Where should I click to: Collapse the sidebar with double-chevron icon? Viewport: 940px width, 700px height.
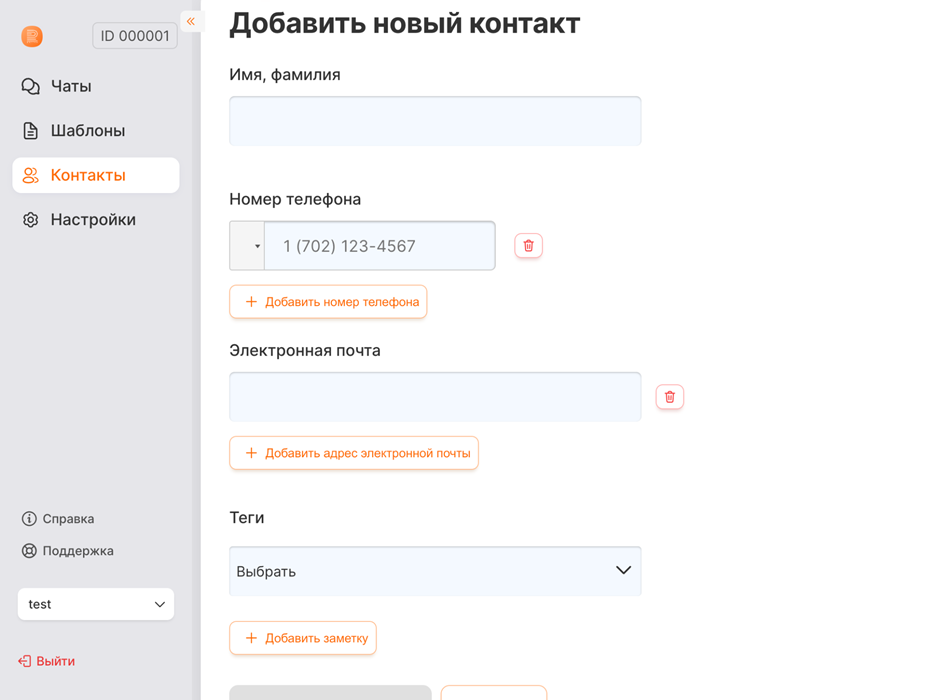tap(191, 22)
